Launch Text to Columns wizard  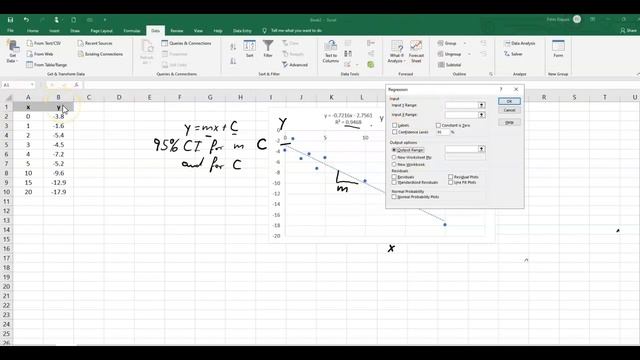tap(331, 52)
